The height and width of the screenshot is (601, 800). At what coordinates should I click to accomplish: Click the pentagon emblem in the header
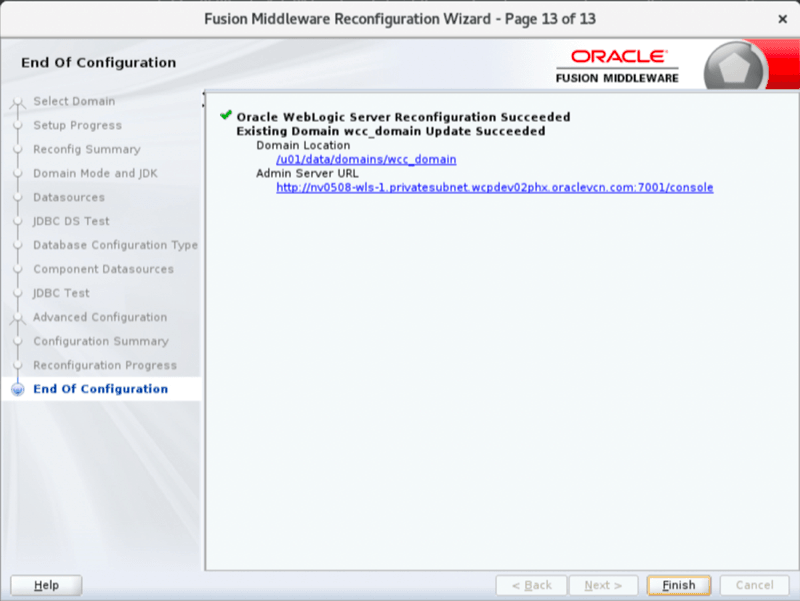coord(735,68)
